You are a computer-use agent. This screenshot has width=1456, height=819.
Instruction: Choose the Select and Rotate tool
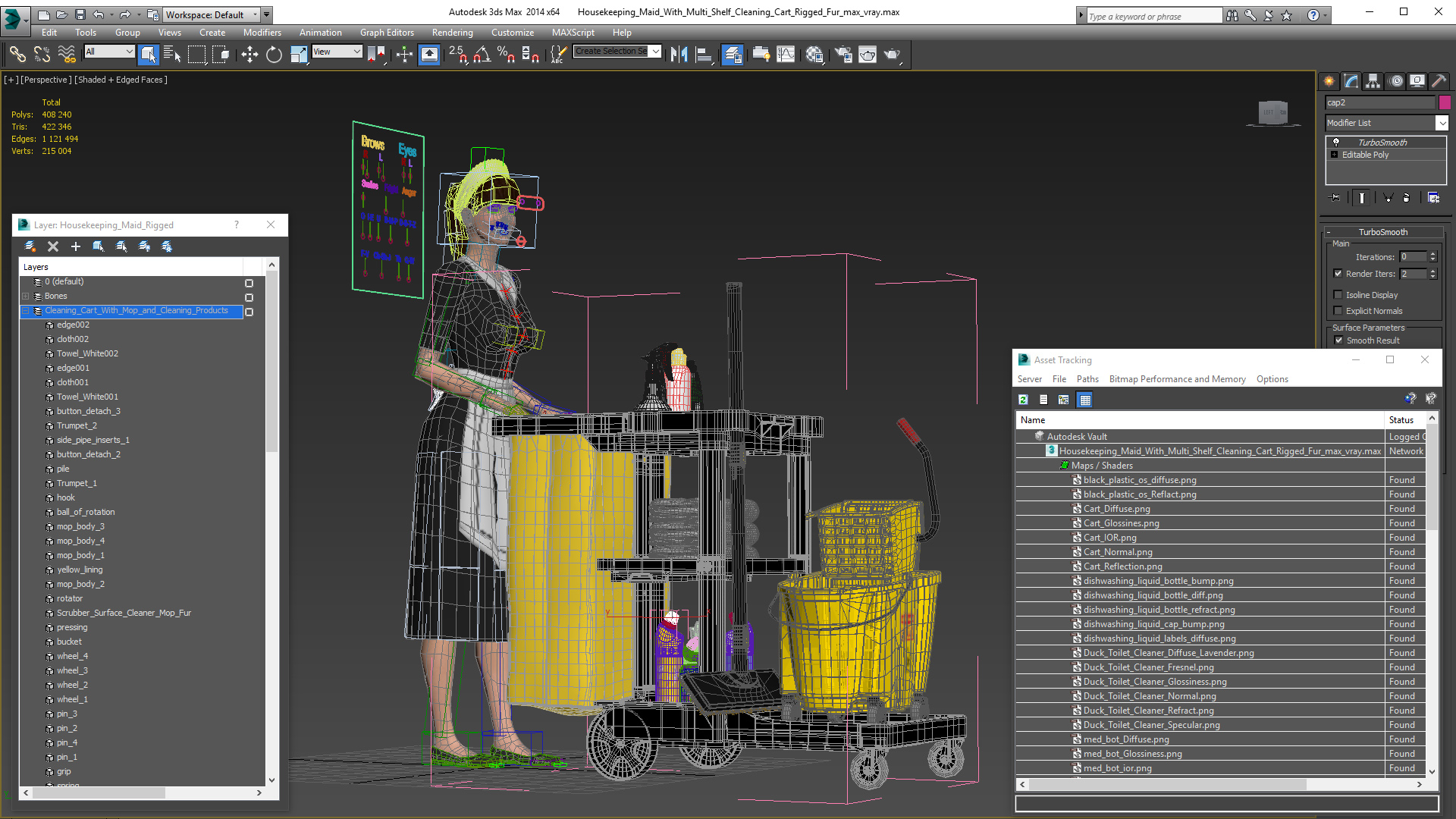(274, 54)
